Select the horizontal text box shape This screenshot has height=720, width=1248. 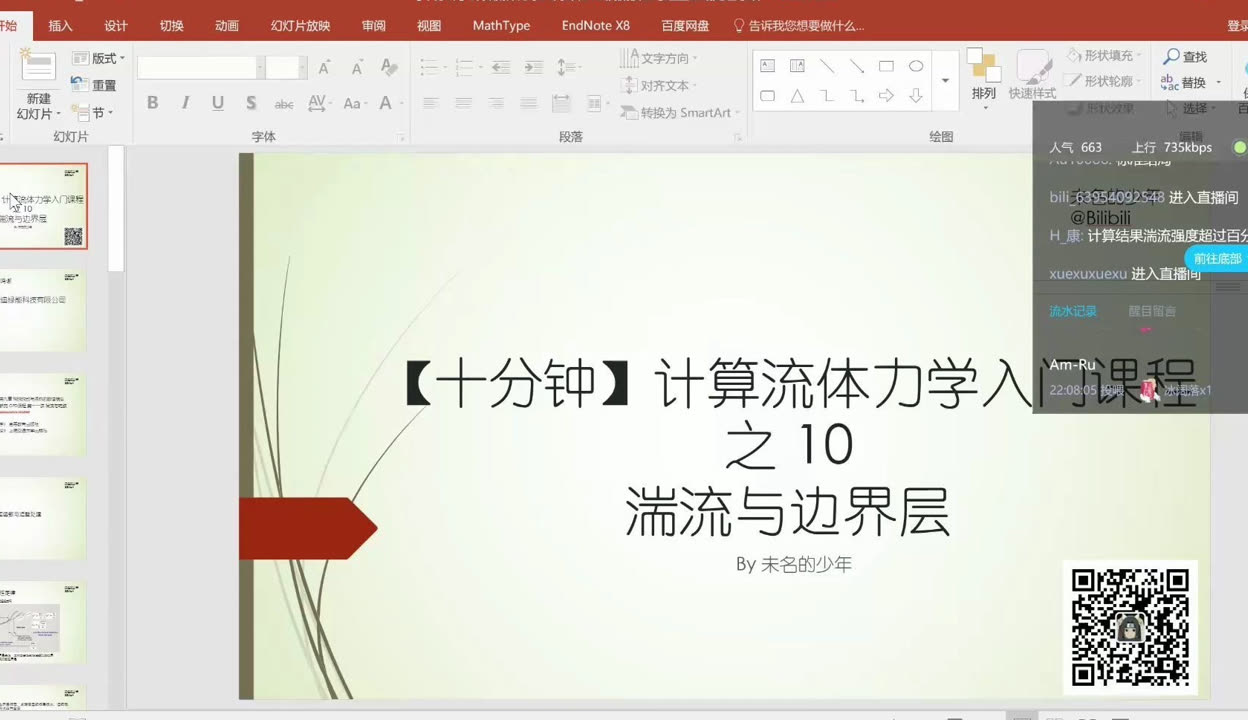[768, 66]
